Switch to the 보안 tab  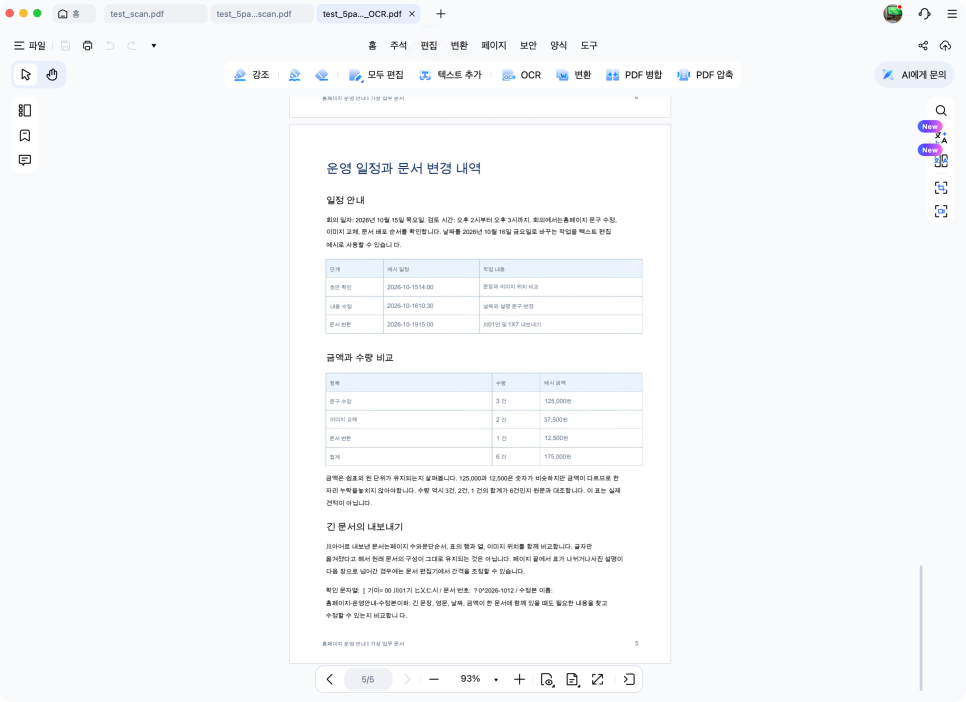tap(528, 46)
